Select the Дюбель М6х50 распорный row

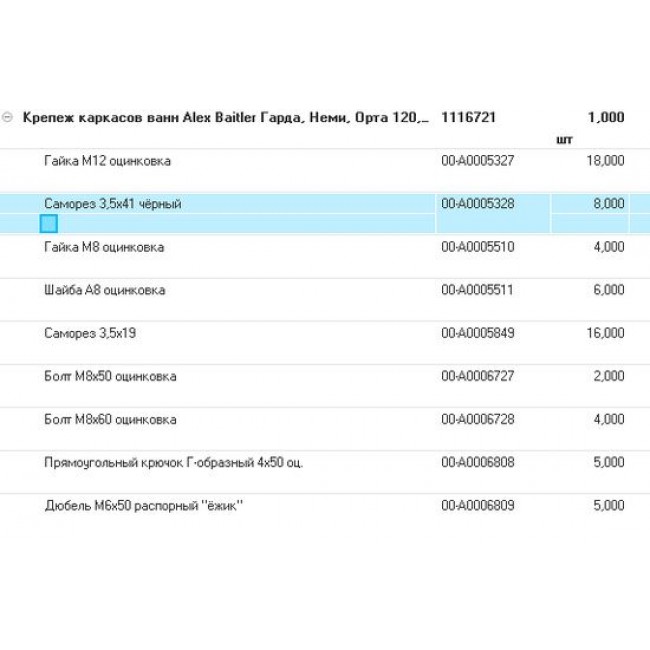(143, 506)
